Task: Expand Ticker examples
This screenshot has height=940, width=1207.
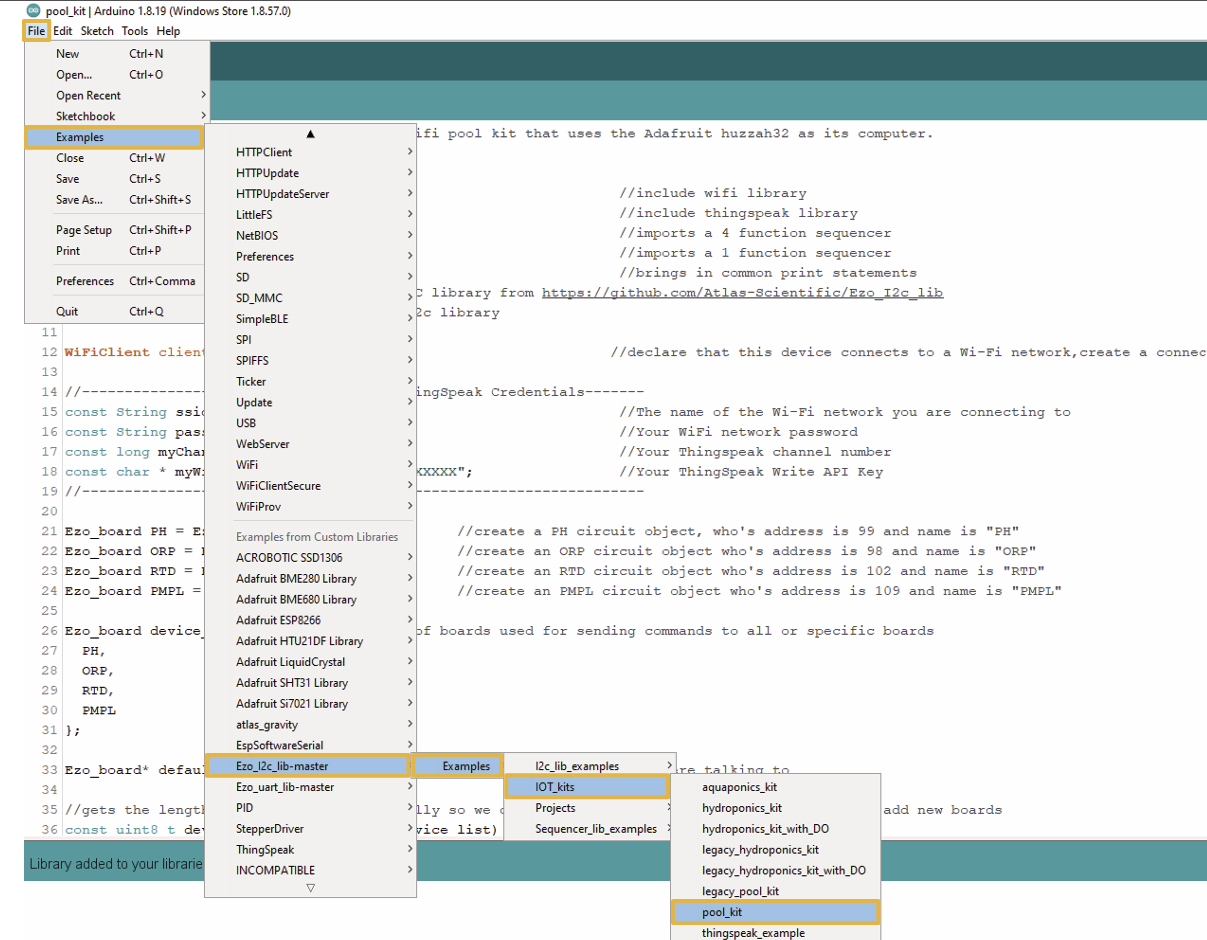Action: (x=310, y=382)
